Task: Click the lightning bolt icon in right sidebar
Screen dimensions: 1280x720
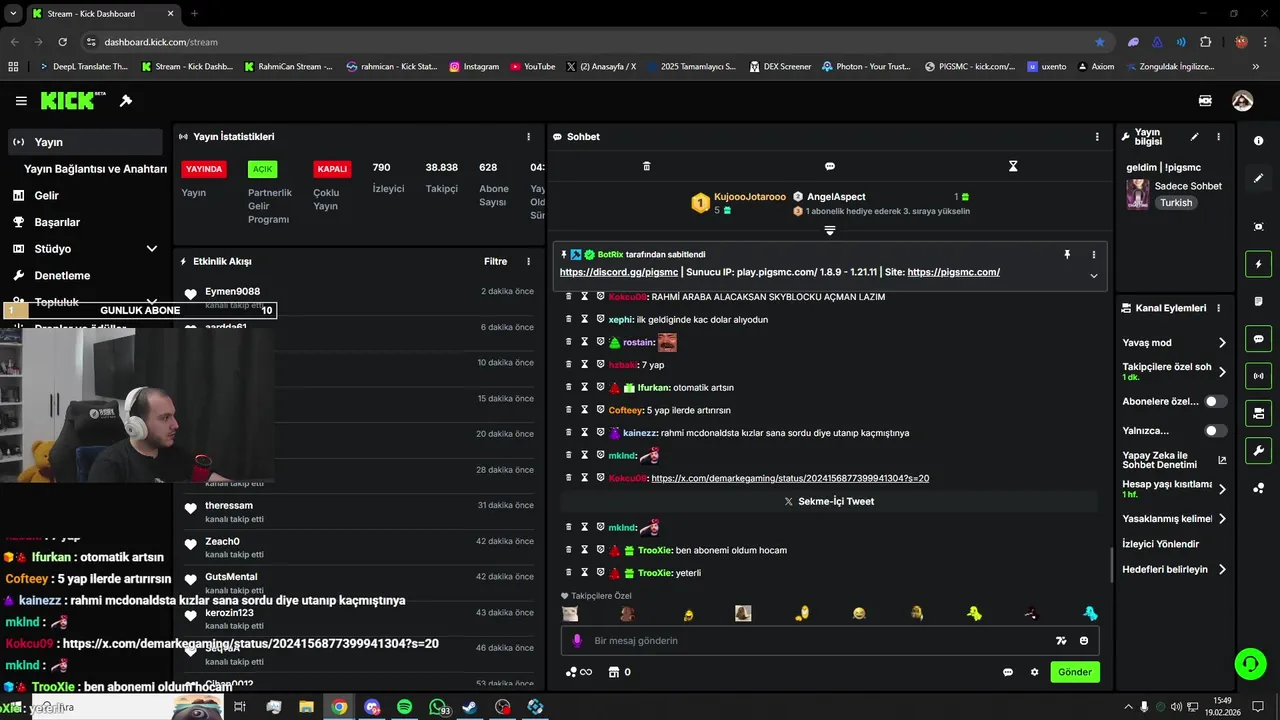Action: (x=1259, y=264)
